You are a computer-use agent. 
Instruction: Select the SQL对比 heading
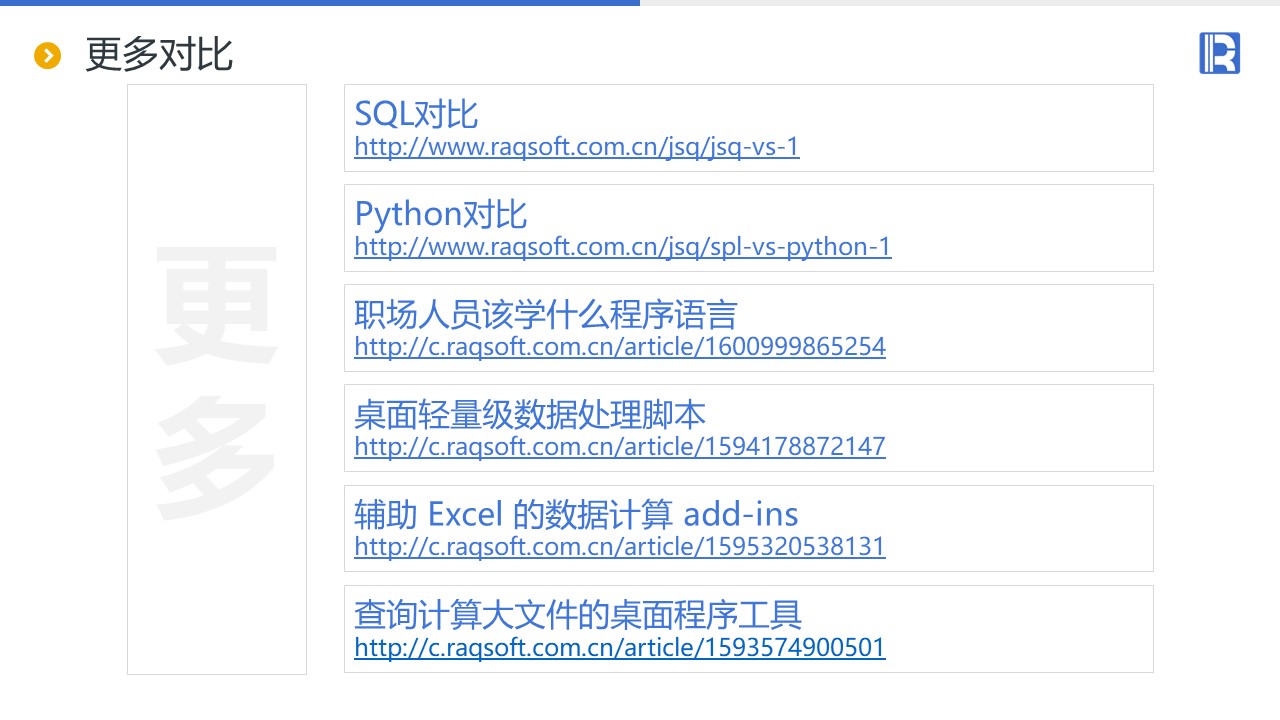click(x=416, y=114)
